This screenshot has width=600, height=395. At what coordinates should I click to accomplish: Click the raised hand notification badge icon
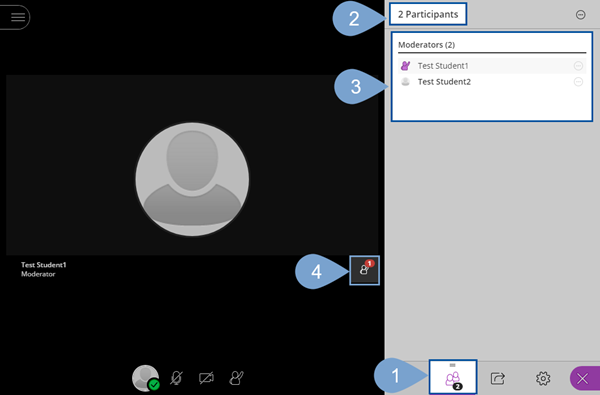364,270
